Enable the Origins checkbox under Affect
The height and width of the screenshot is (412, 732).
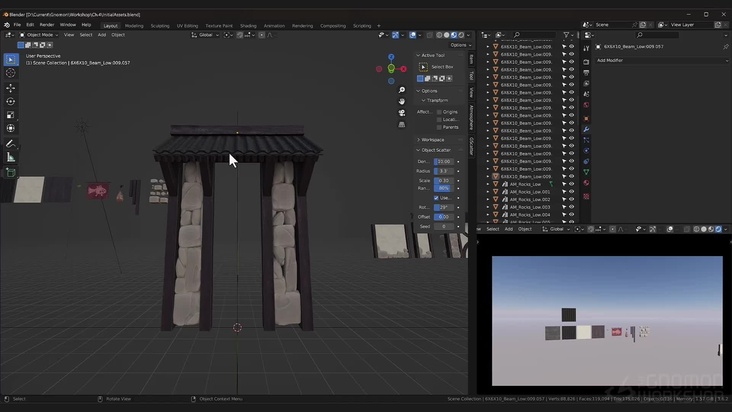[x=439, y=112]
